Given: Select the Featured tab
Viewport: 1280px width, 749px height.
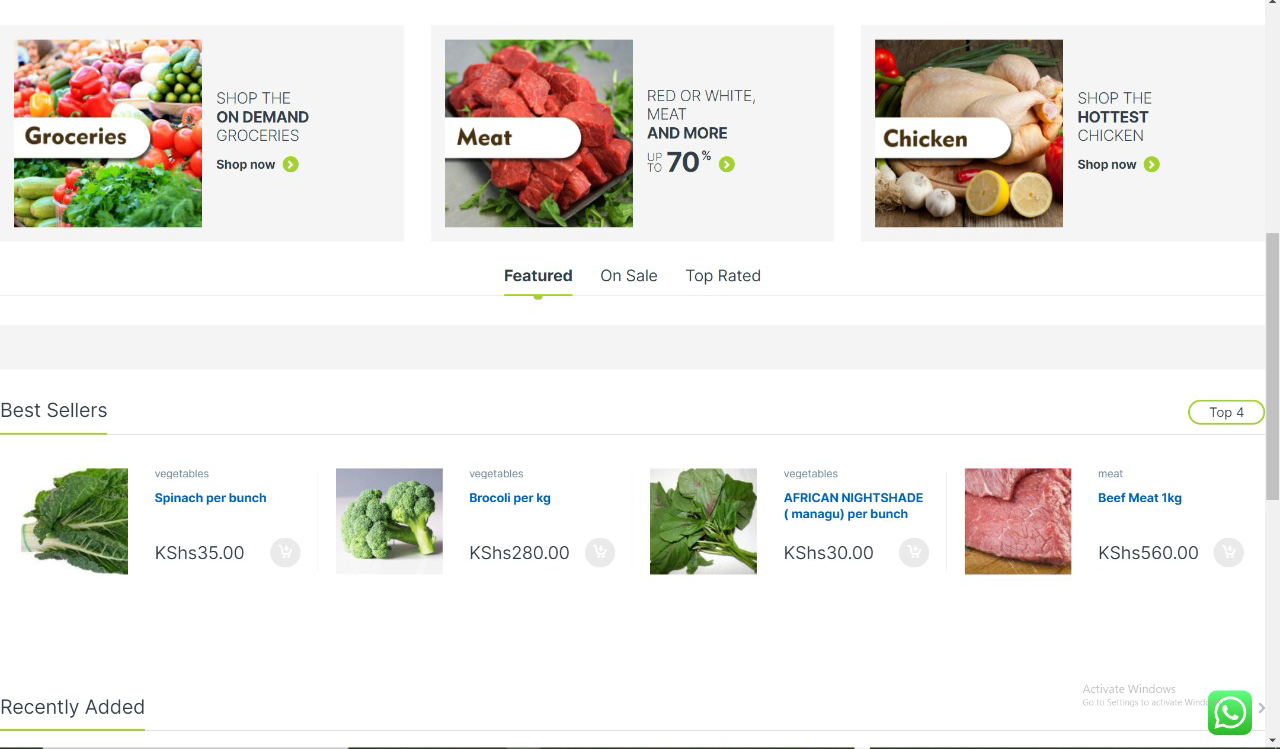Looking at the screenshot, I should point(538,276).
